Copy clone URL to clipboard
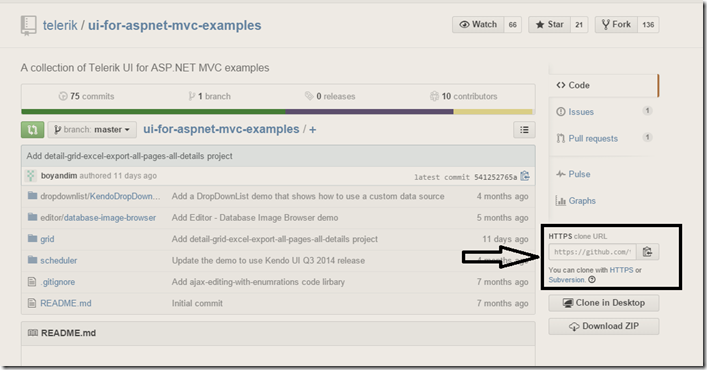The height and width of the screenshot is (370, 707). pyautogui.click(x=647, y=252)
